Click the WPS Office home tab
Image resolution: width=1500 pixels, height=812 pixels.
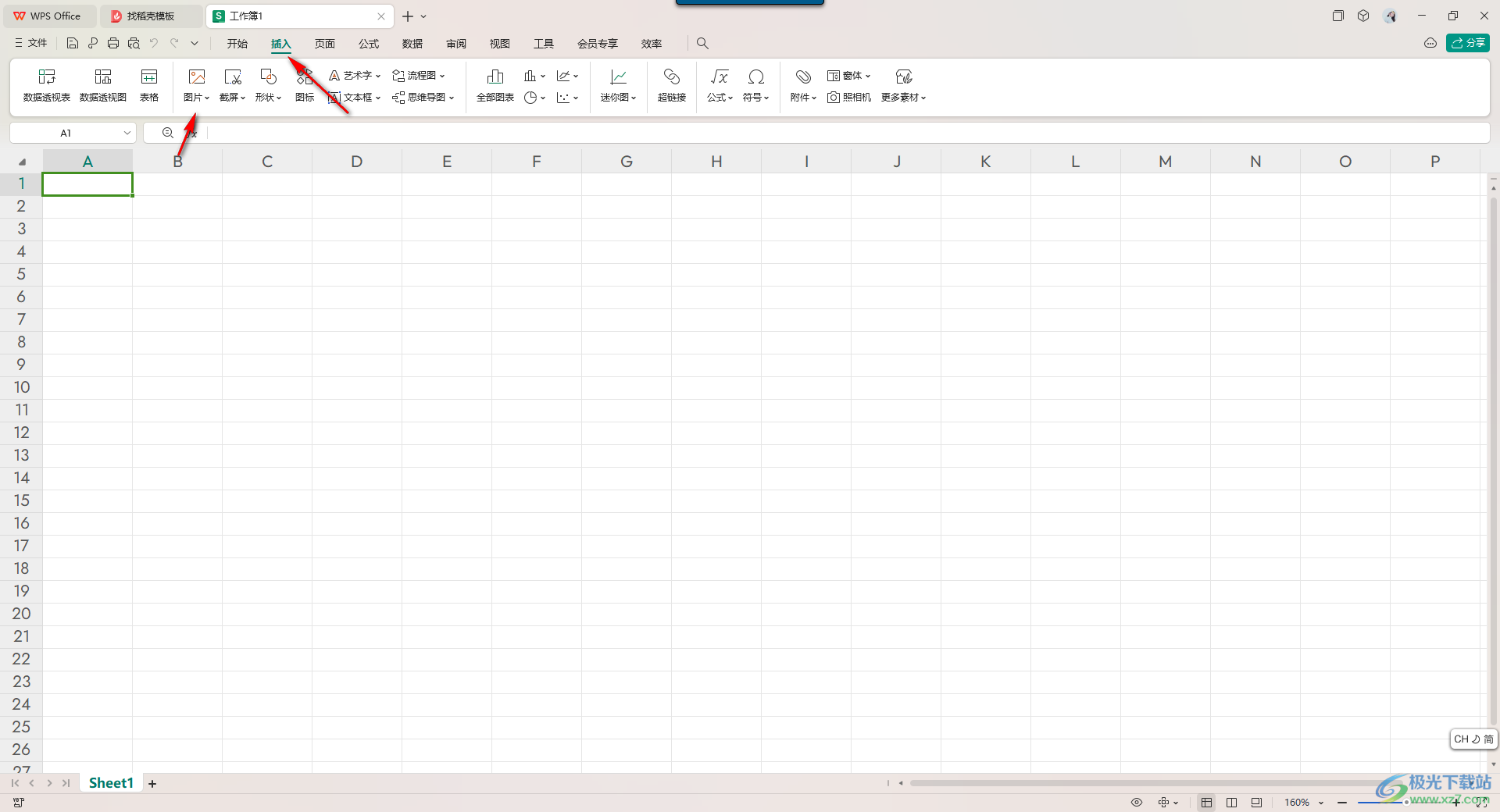point(48,16)
